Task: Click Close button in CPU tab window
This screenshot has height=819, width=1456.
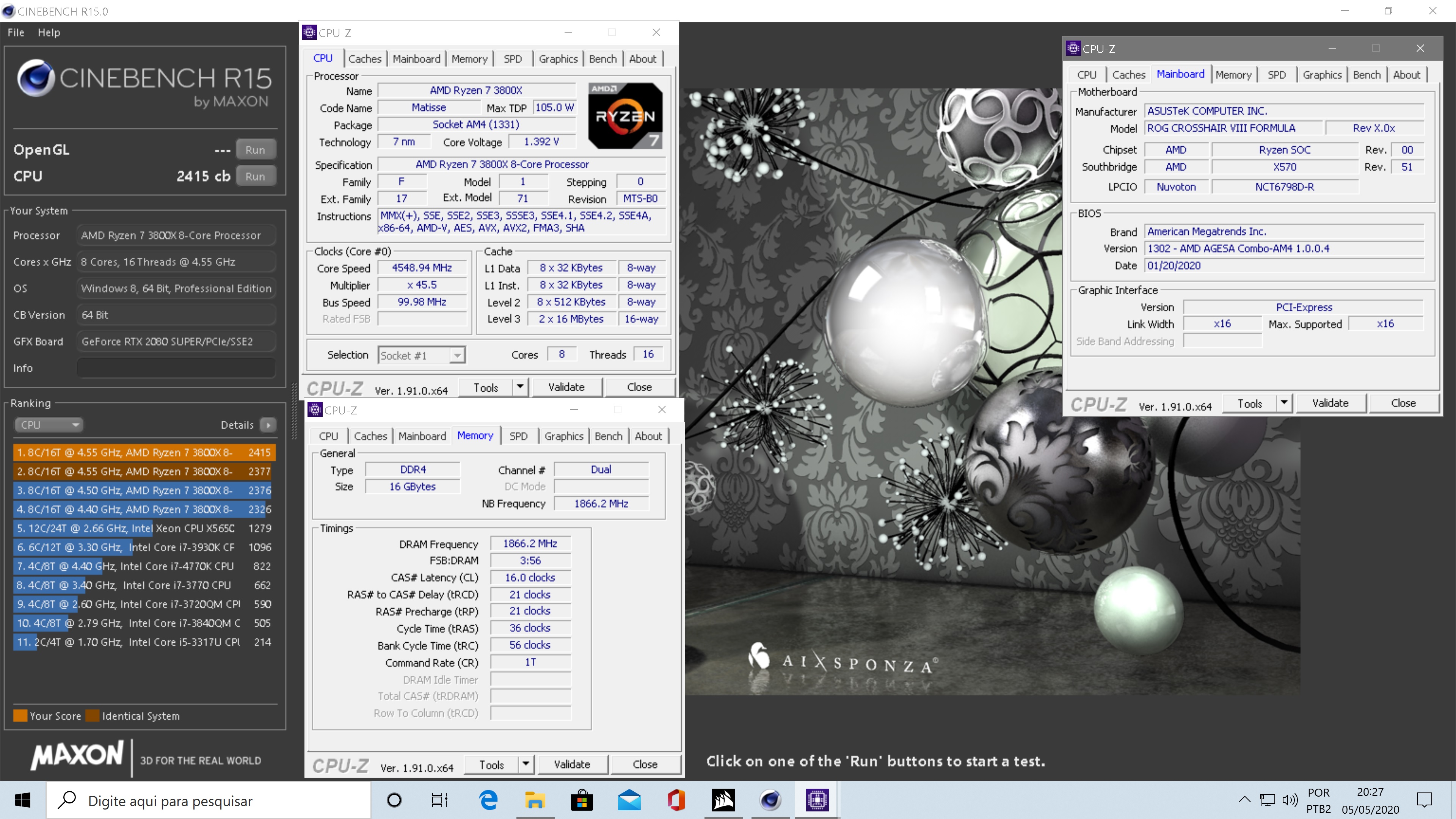Action: (x=639, y=387)
